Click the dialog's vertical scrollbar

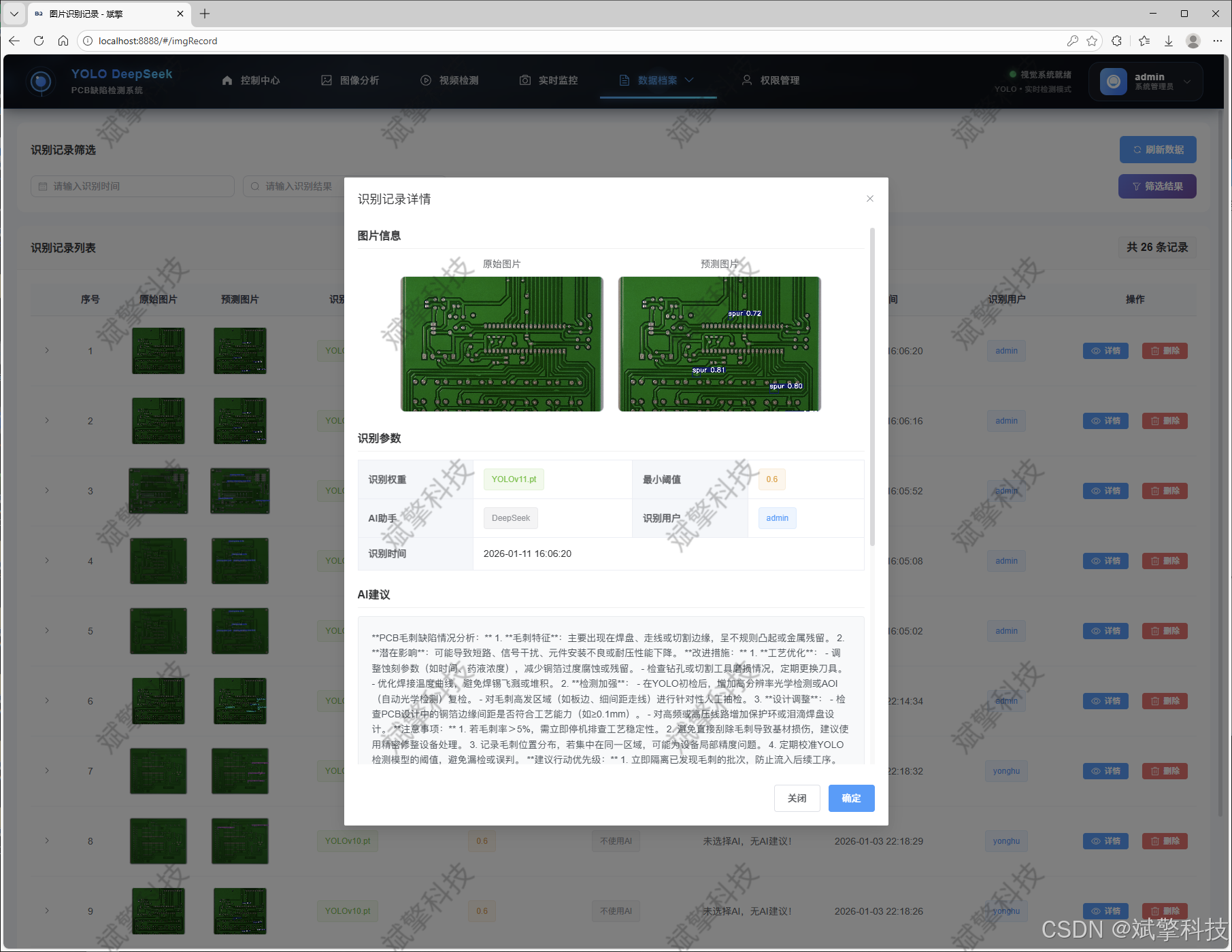[x=872, y=388]
